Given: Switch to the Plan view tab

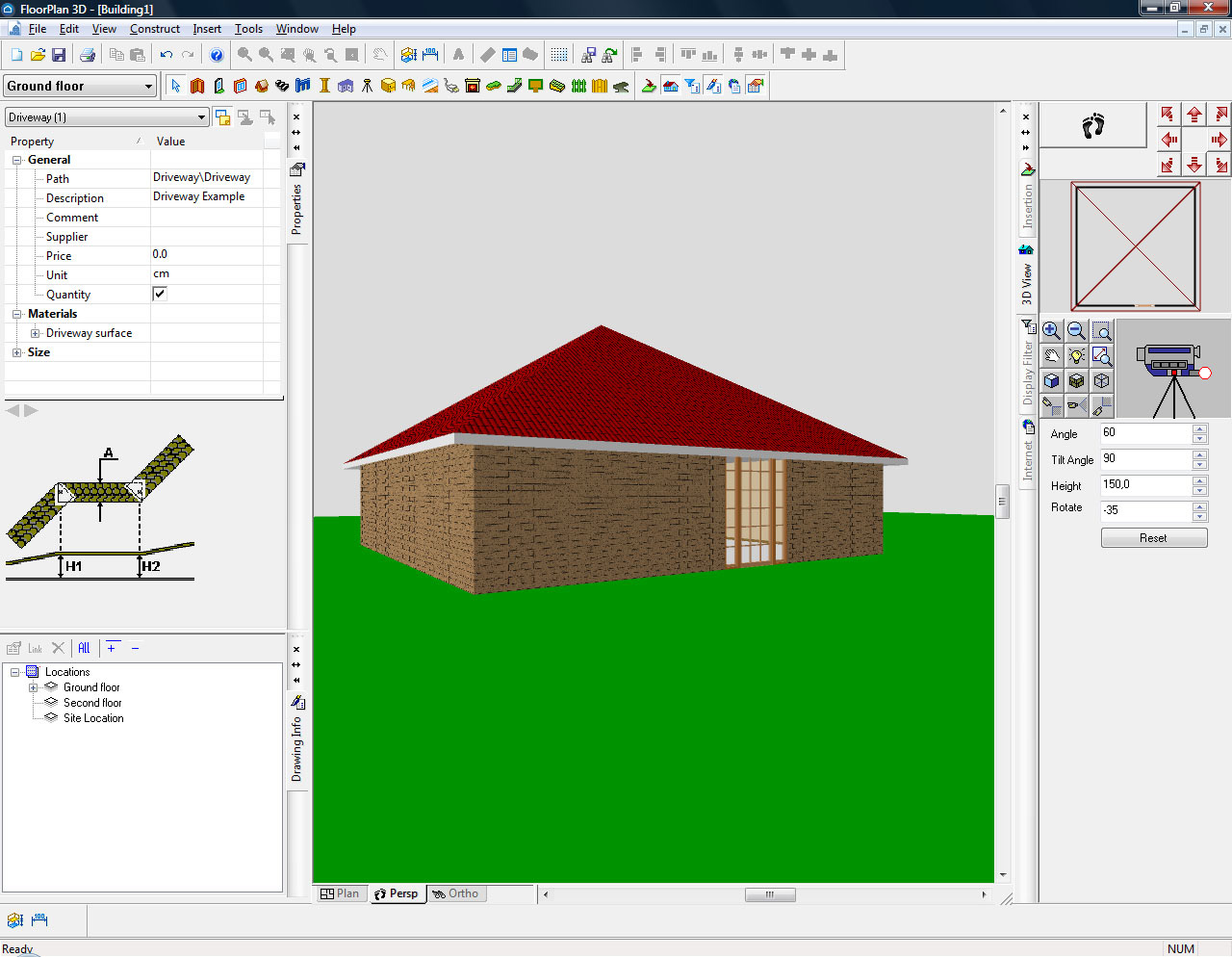Looking at the screenshot, I should tap(340, 893).
